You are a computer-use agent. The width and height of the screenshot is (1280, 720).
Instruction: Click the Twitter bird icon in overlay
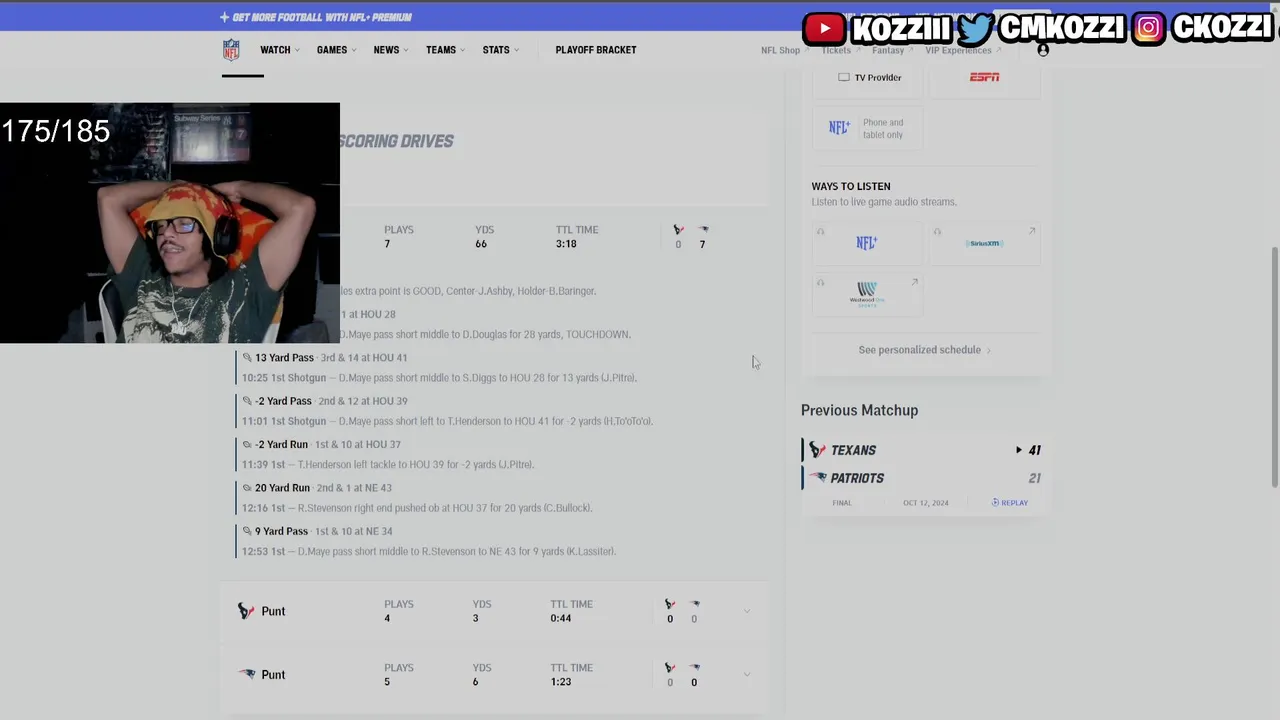tap(975, 28)
